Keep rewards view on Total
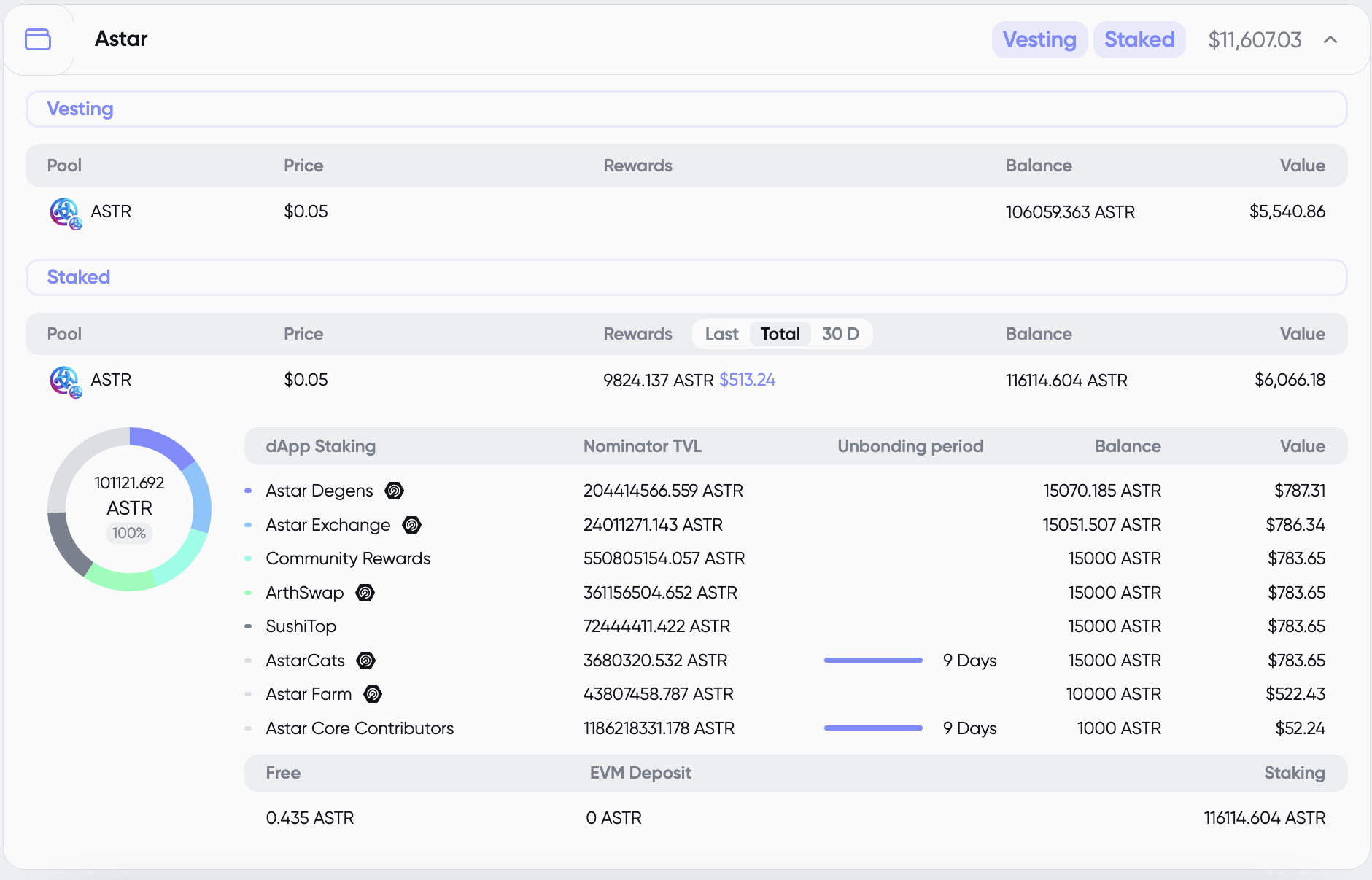Image resolution: width=1372 pixels, height=880 pixels. (x=780, y=333)
